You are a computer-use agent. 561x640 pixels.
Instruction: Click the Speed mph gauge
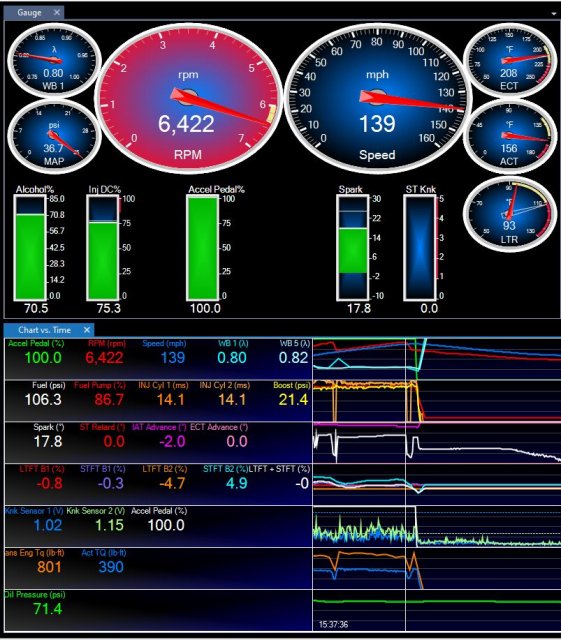[377, 98]
